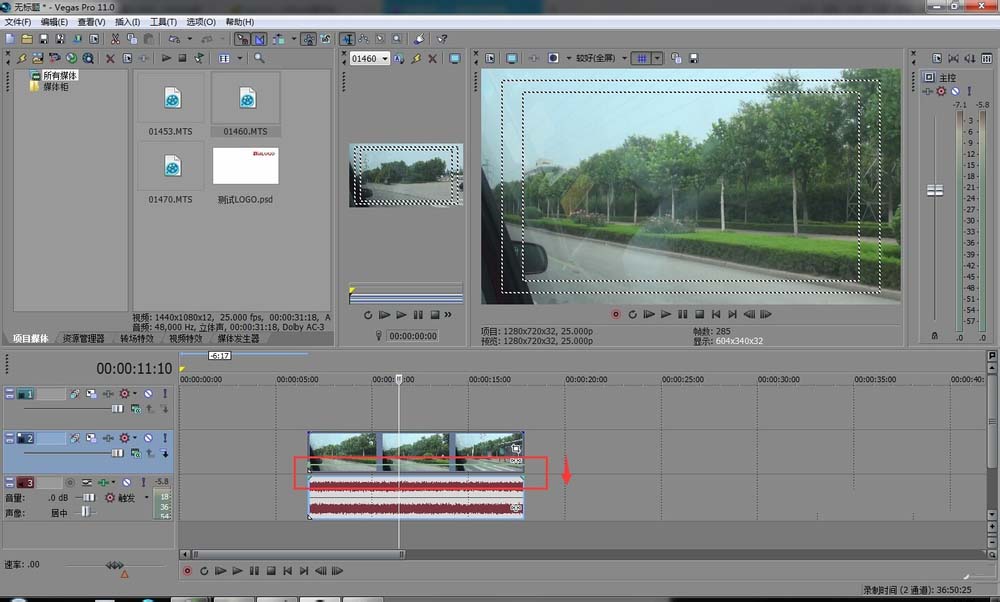This screenshot has height=602, width=1000.
Task: Remove selected media with red X
Action: 110,58
